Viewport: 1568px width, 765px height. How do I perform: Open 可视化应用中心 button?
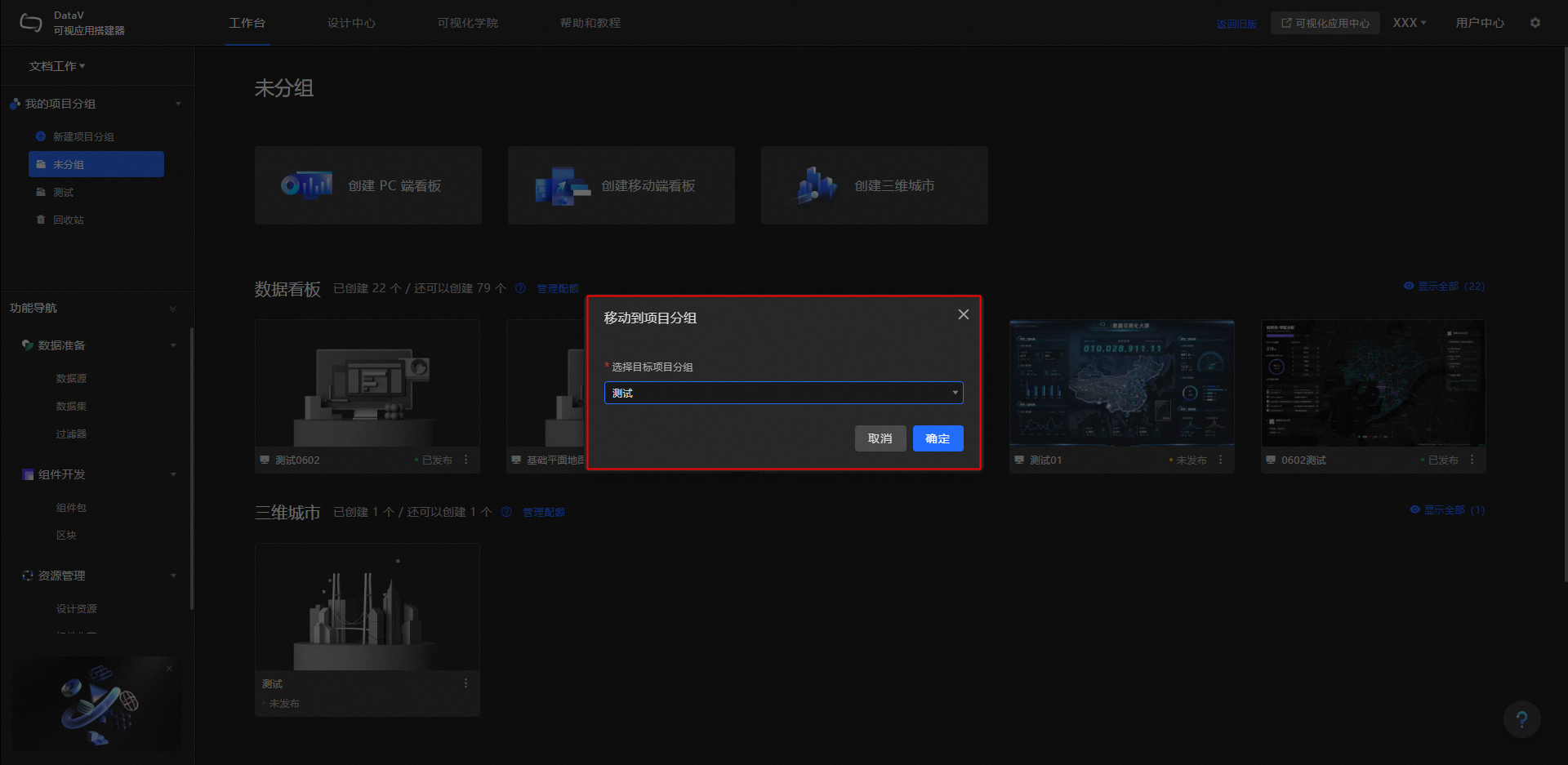tap(1325, 23)
